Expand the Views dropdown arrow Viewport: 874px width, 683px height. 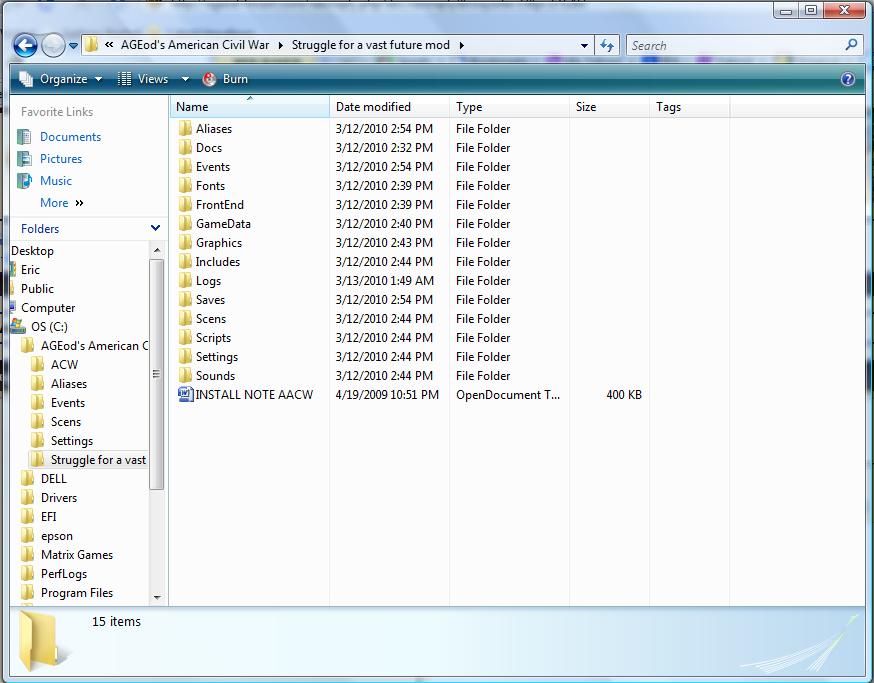coord(185,79)
